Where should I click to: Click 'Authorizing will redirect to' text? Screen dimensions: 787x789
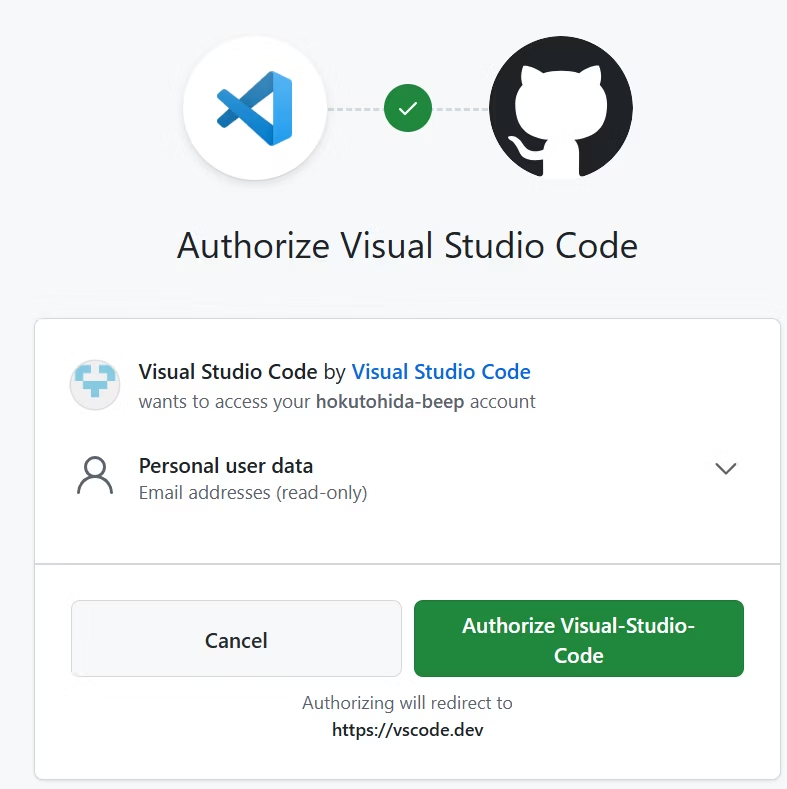point(408,703)
